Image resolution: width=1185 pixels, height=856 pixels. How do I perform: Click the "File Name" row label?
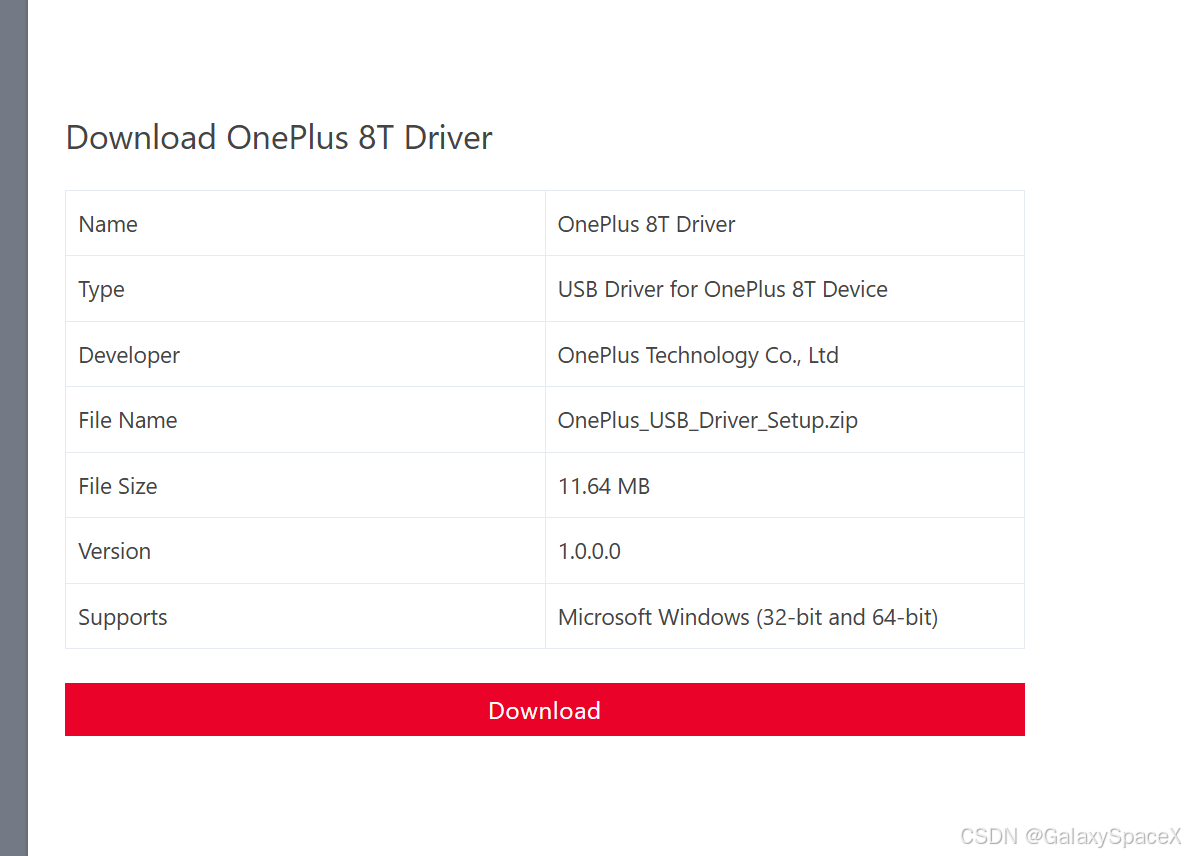point(128,420)
